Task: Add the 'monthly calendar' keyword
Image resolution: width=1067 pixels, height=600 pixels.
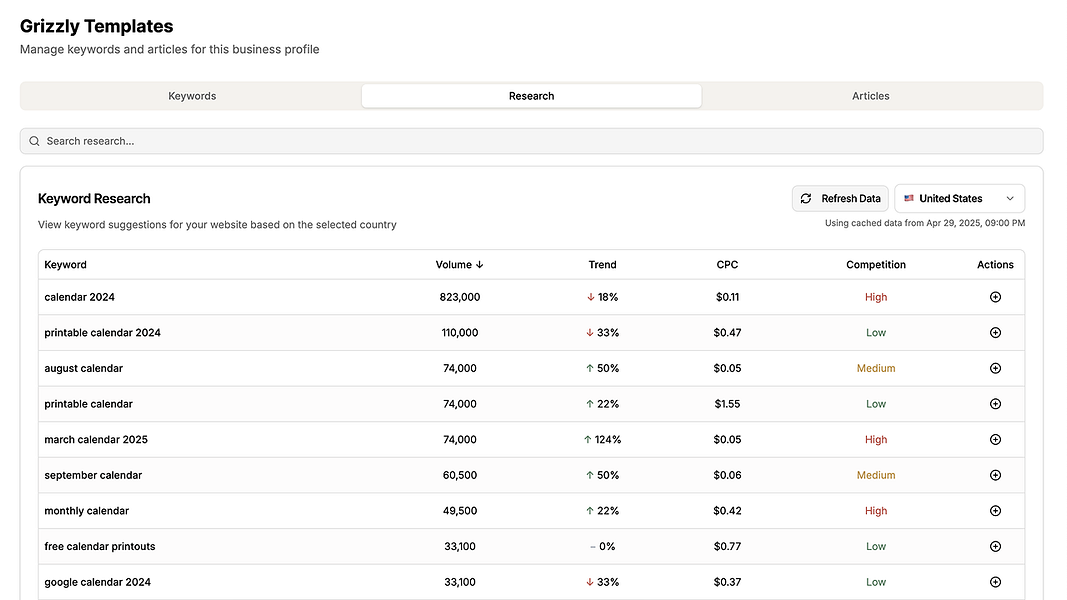Action: click(x=995, y=511)
